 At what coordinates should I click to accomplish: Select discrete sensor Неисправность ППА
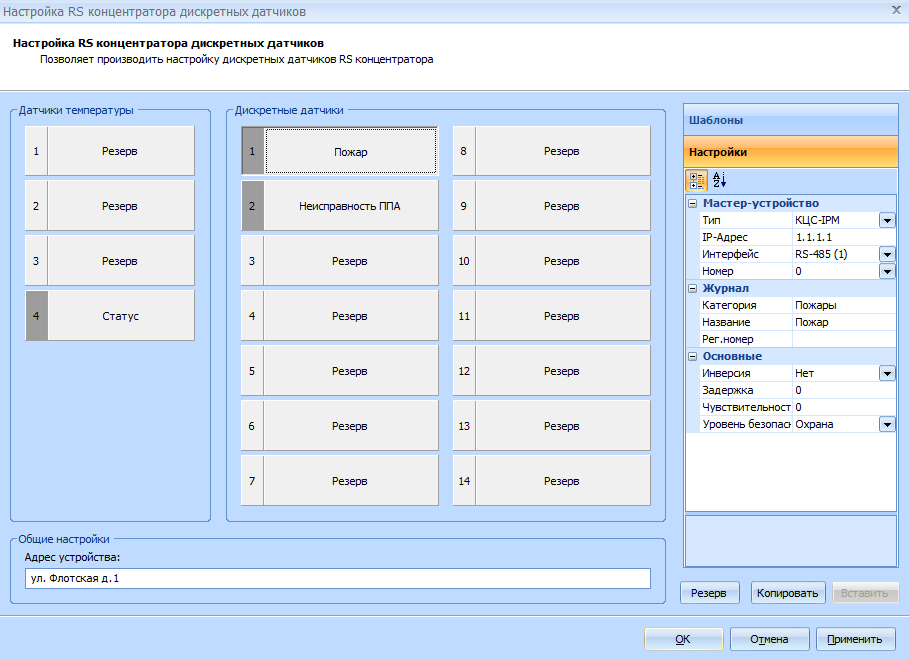(350, 206)
